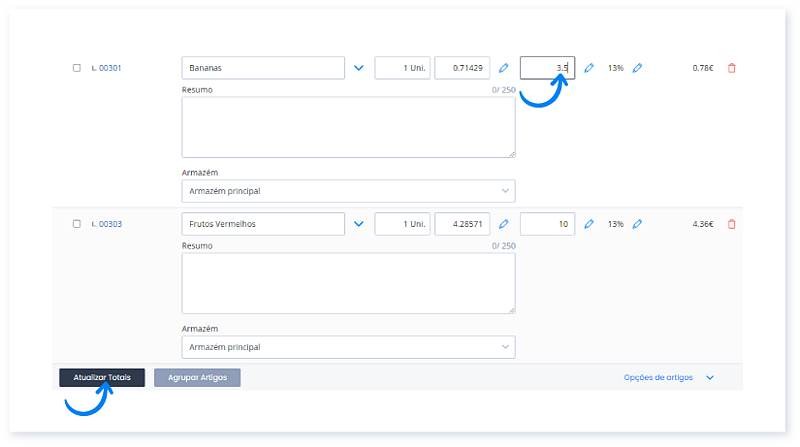Viewport: 800px width, 447px height.
Task: Open the Armazém dropdown under the Bananas item
Action: [348, 191]
